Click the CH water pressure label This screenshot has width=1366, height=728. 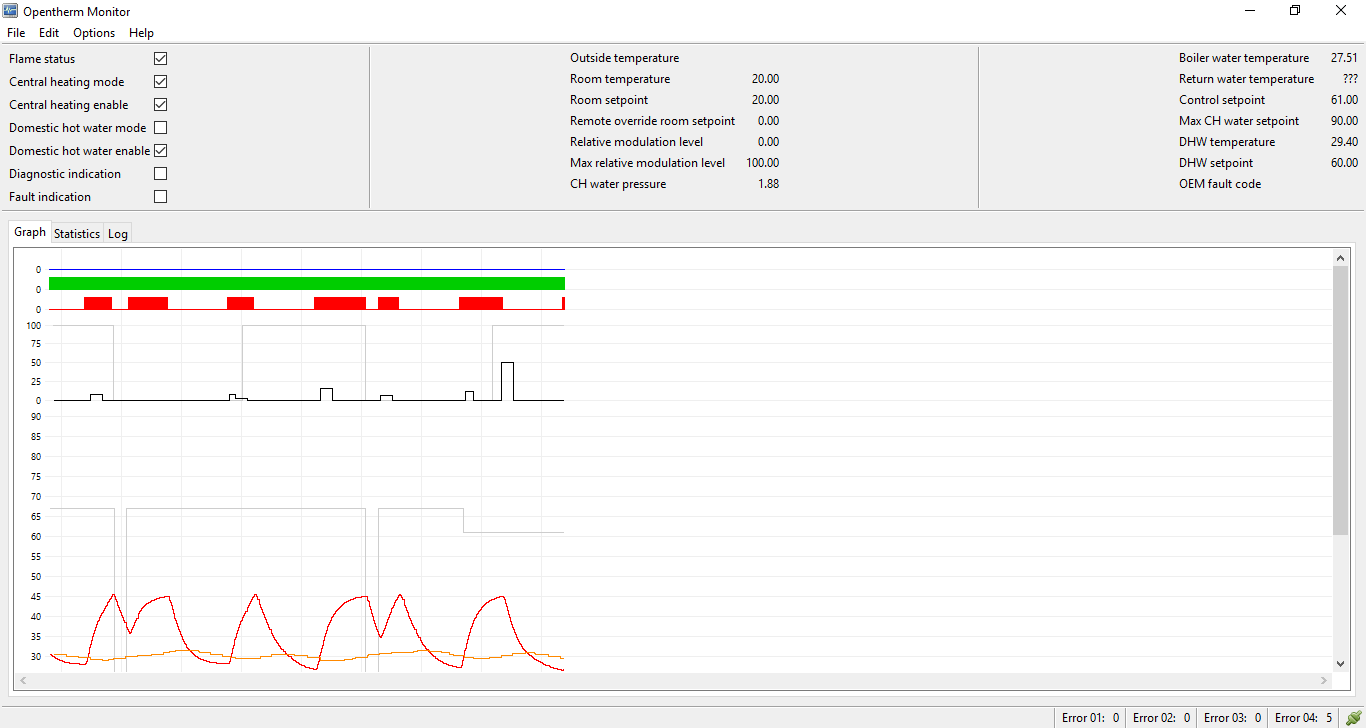pyautogui.click(x=618, y=184)
